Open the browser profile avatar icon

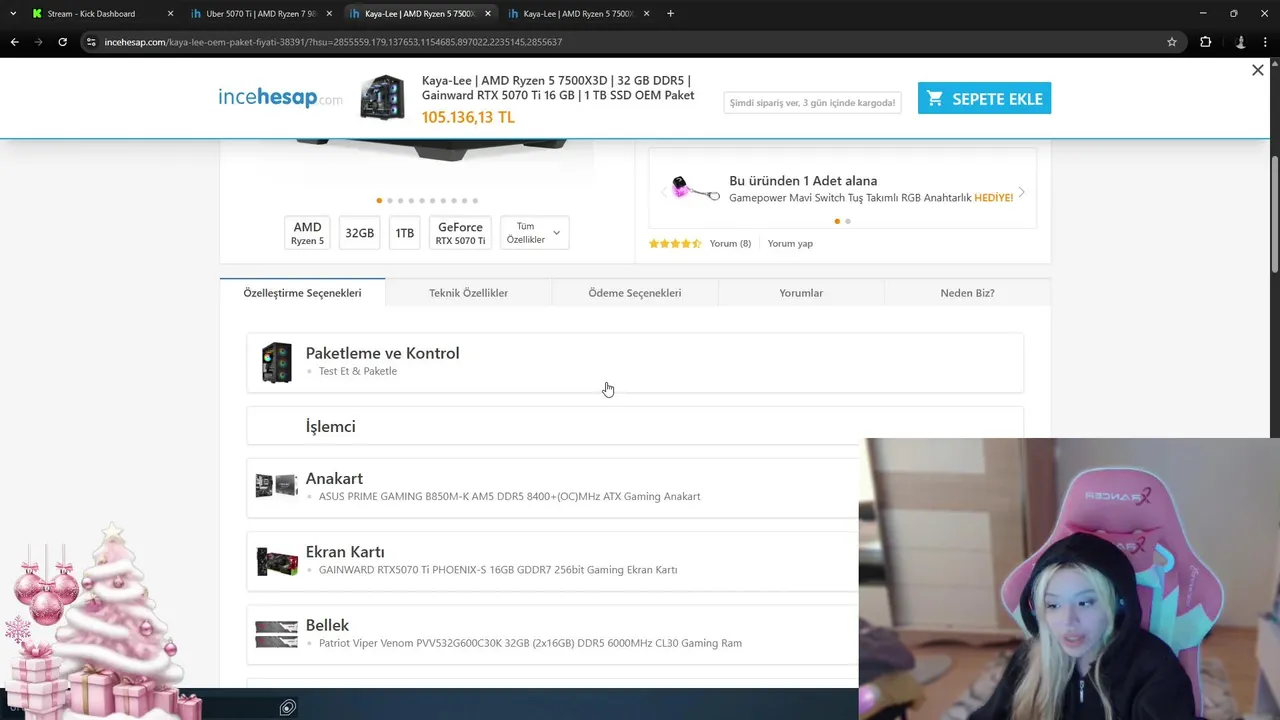click(x=1241, y=42)
